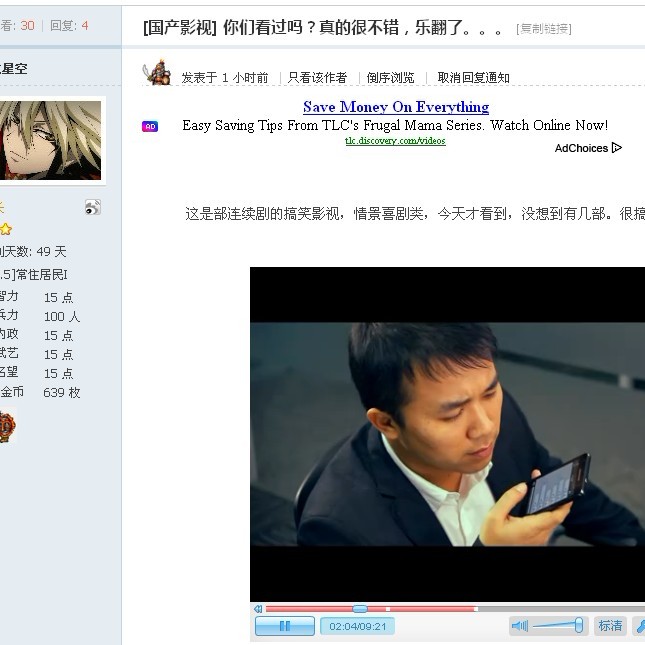Copy the thread link via 复制链接

[x=544, y=29]
